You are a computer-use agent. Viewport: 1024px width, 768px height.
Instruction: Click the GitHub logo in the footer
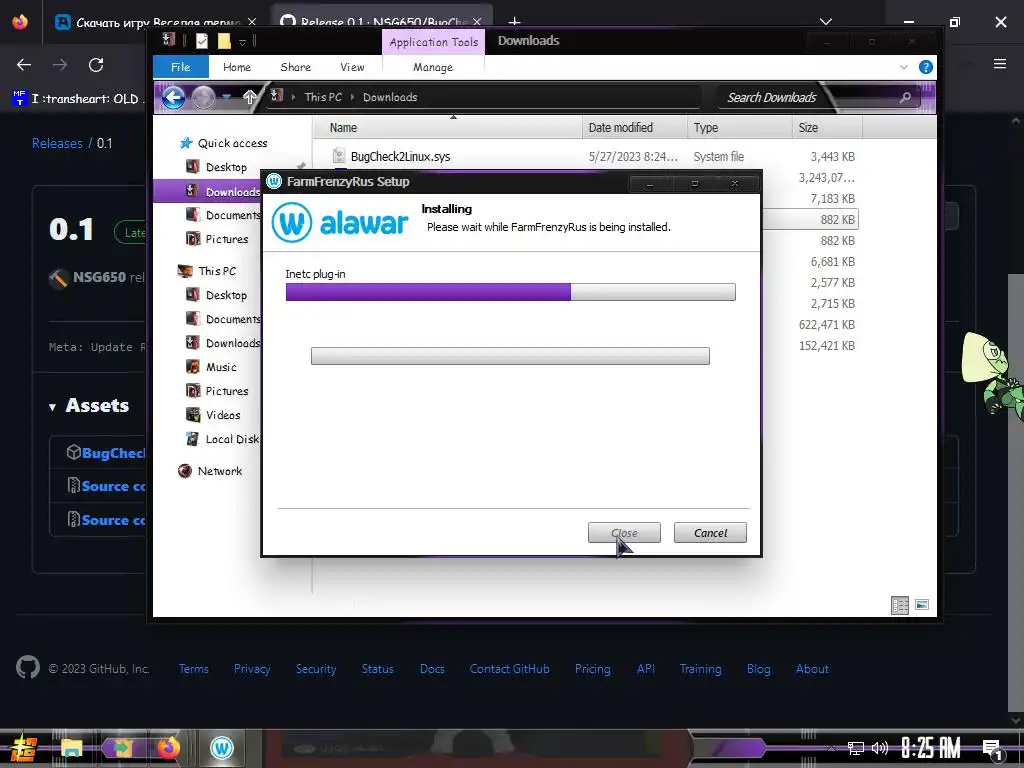[28, 667]
